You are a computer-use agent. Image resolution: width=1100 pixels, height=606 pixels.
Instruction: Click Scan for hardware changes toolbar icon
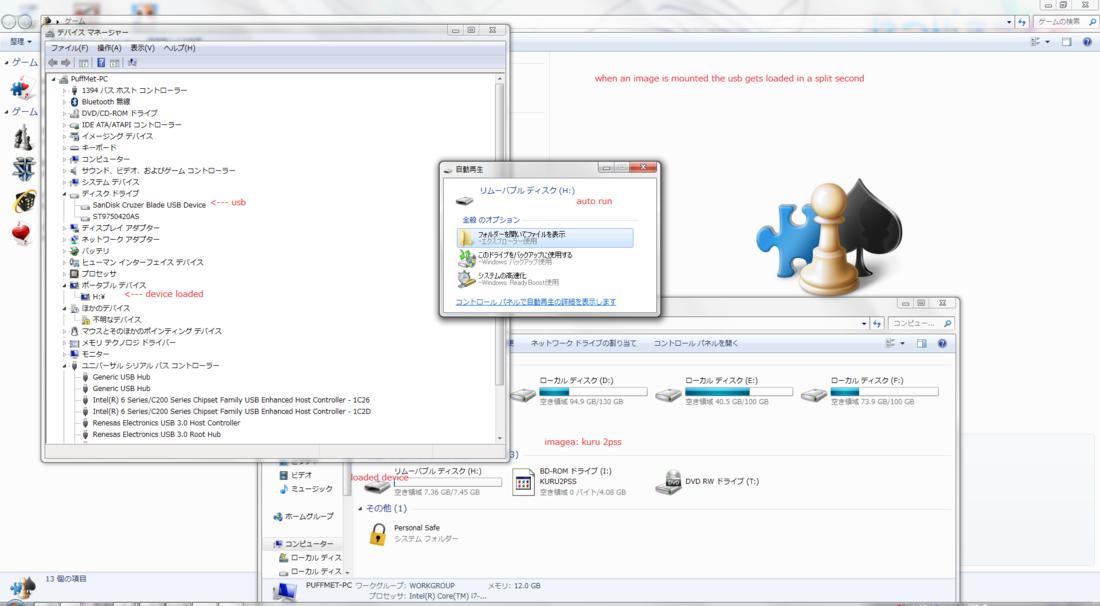(x=132, y=62)
